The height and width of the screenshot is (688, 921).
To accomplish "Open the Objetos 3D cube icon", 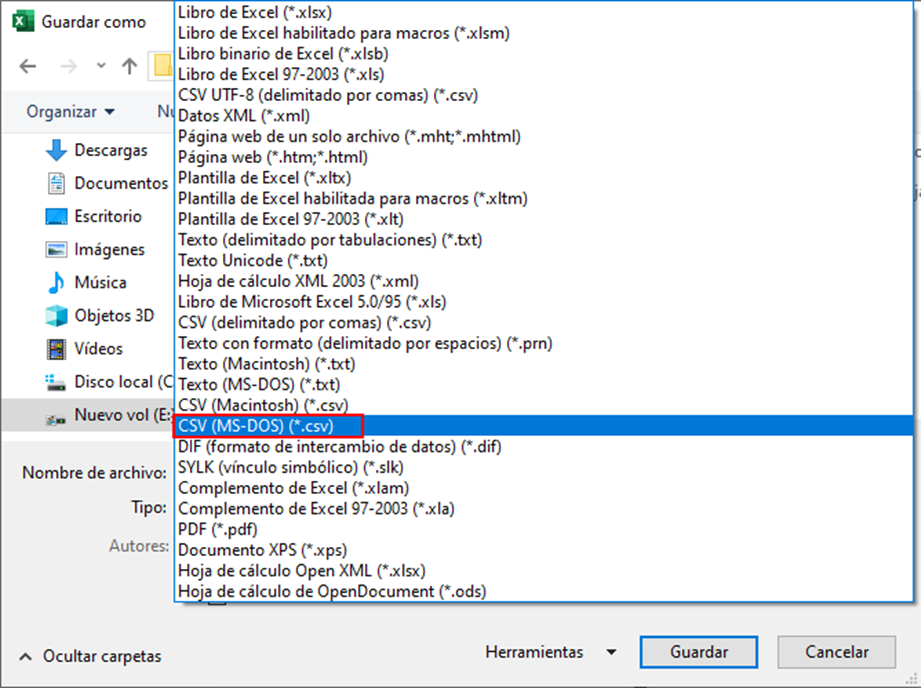I will (57, 316).
